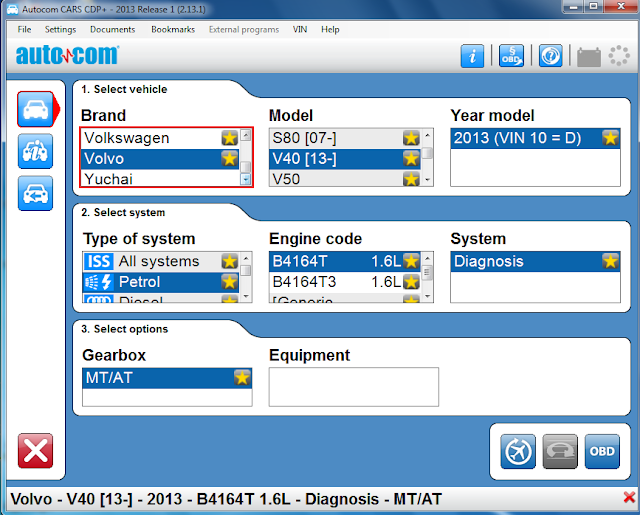Click the battery status icon
This screenshot has width=640, height=515.
coord(589,57)
